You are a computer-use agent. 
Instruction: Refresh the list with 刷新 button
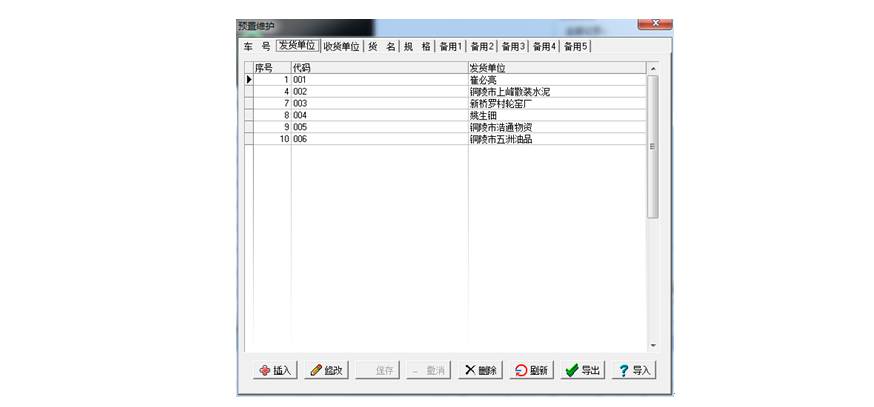point(530,370)
